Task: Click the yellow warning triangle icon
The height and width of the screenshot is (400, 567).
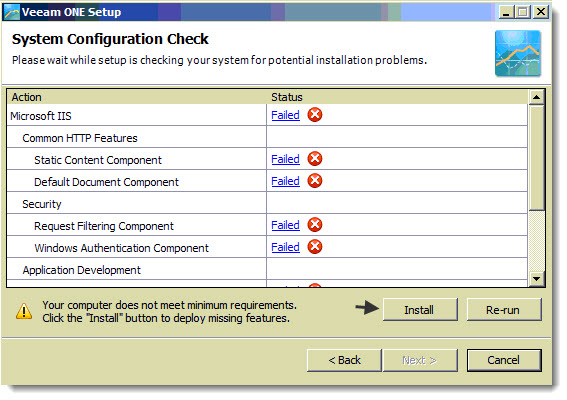Action: point(24,311)
